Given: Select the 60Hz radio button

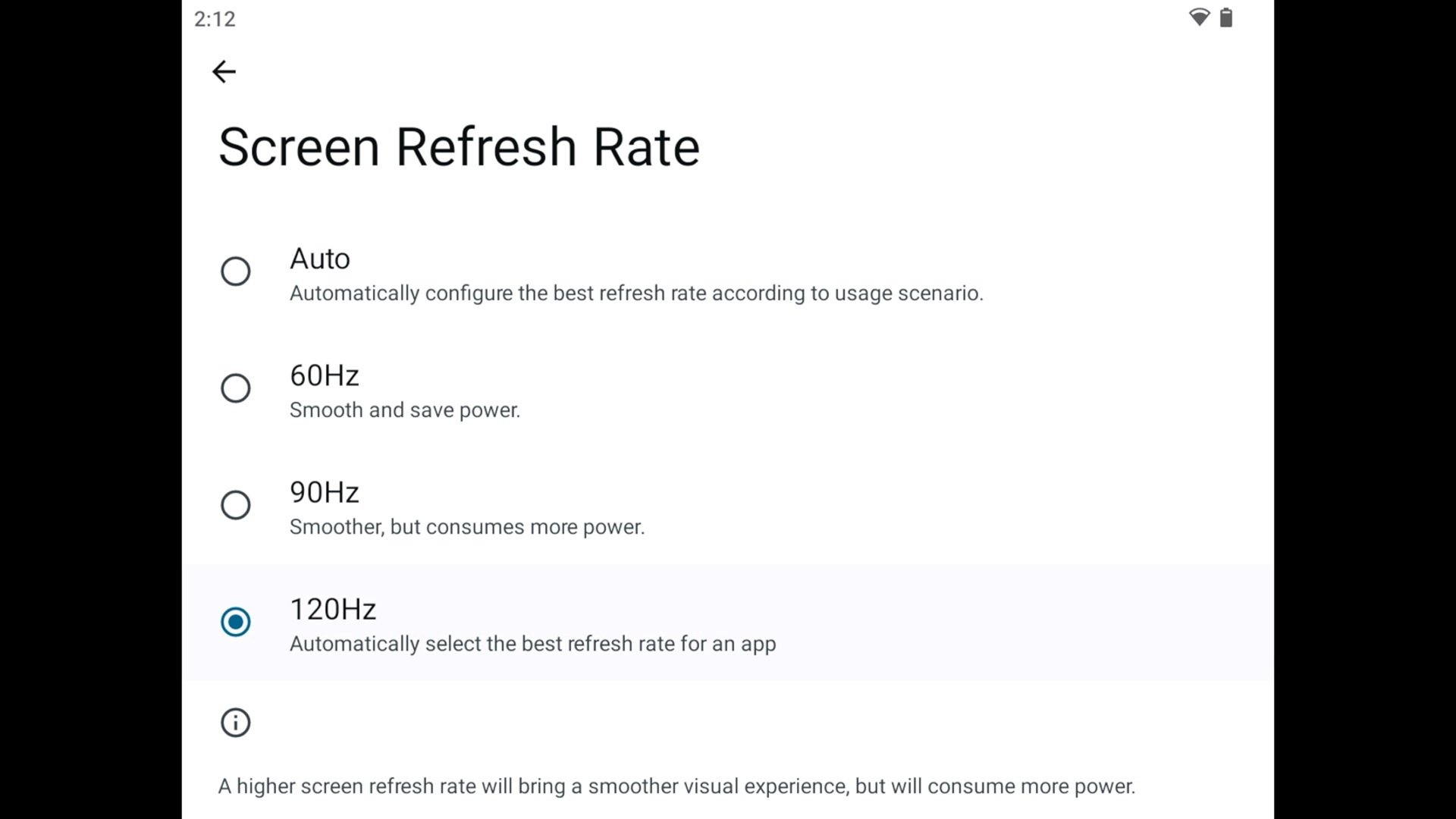Looking at the screenshot, I should point(235,388).
